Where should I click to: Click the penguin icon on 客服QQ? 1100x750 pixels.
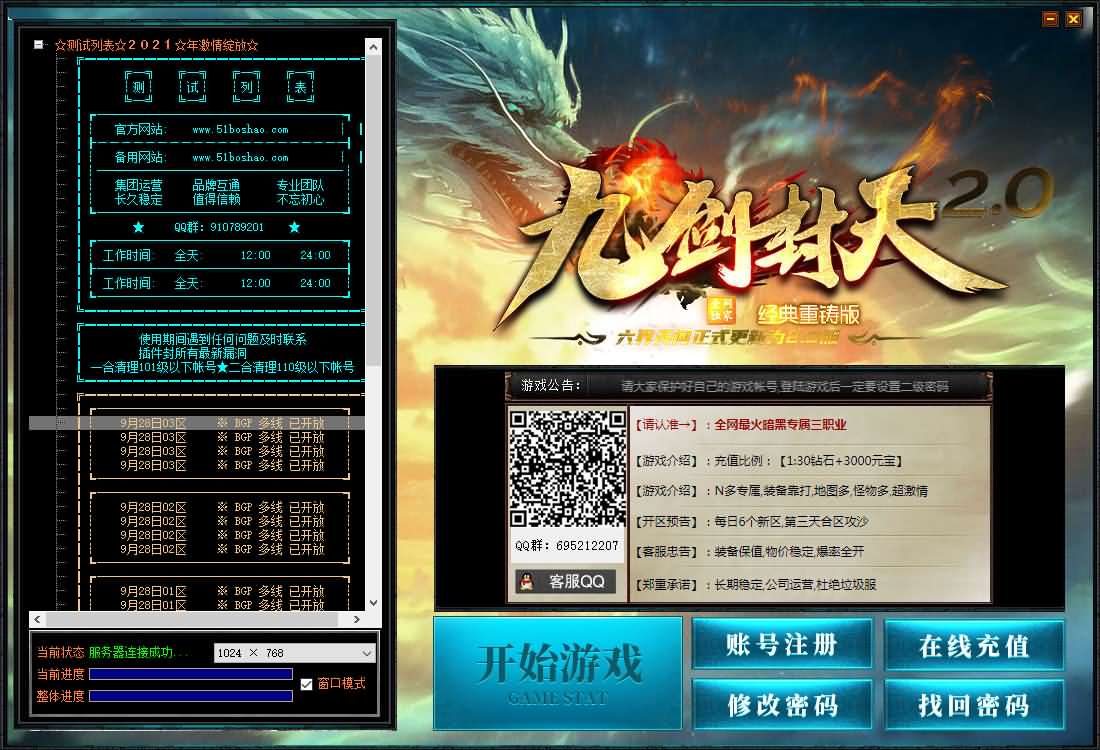point(527,581)
